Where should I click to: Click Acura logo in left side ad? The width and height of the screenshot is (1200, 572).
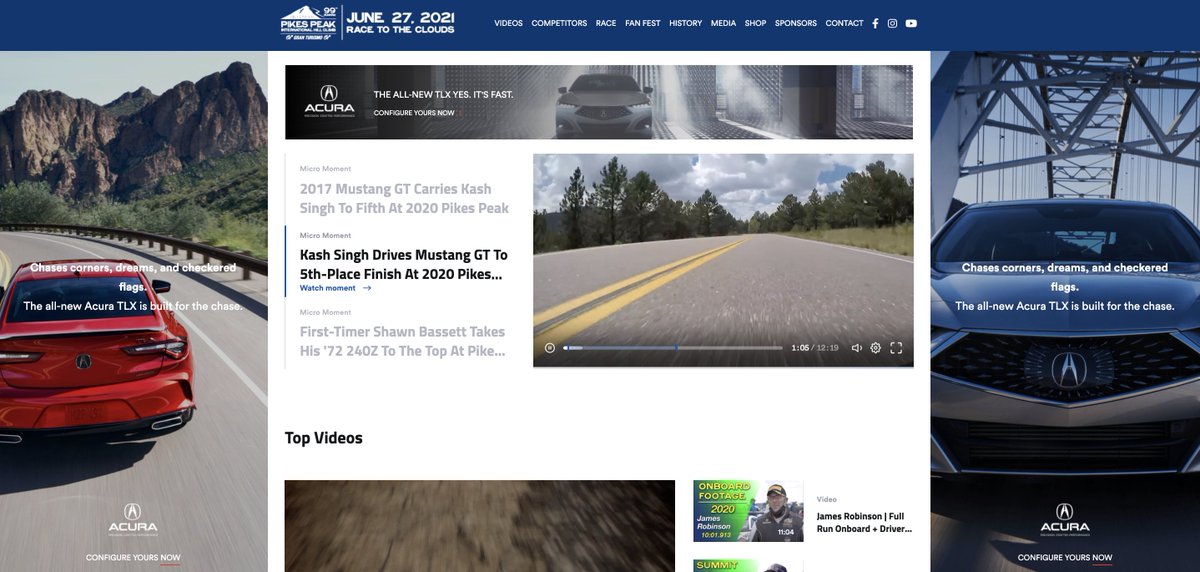(133, 518)
